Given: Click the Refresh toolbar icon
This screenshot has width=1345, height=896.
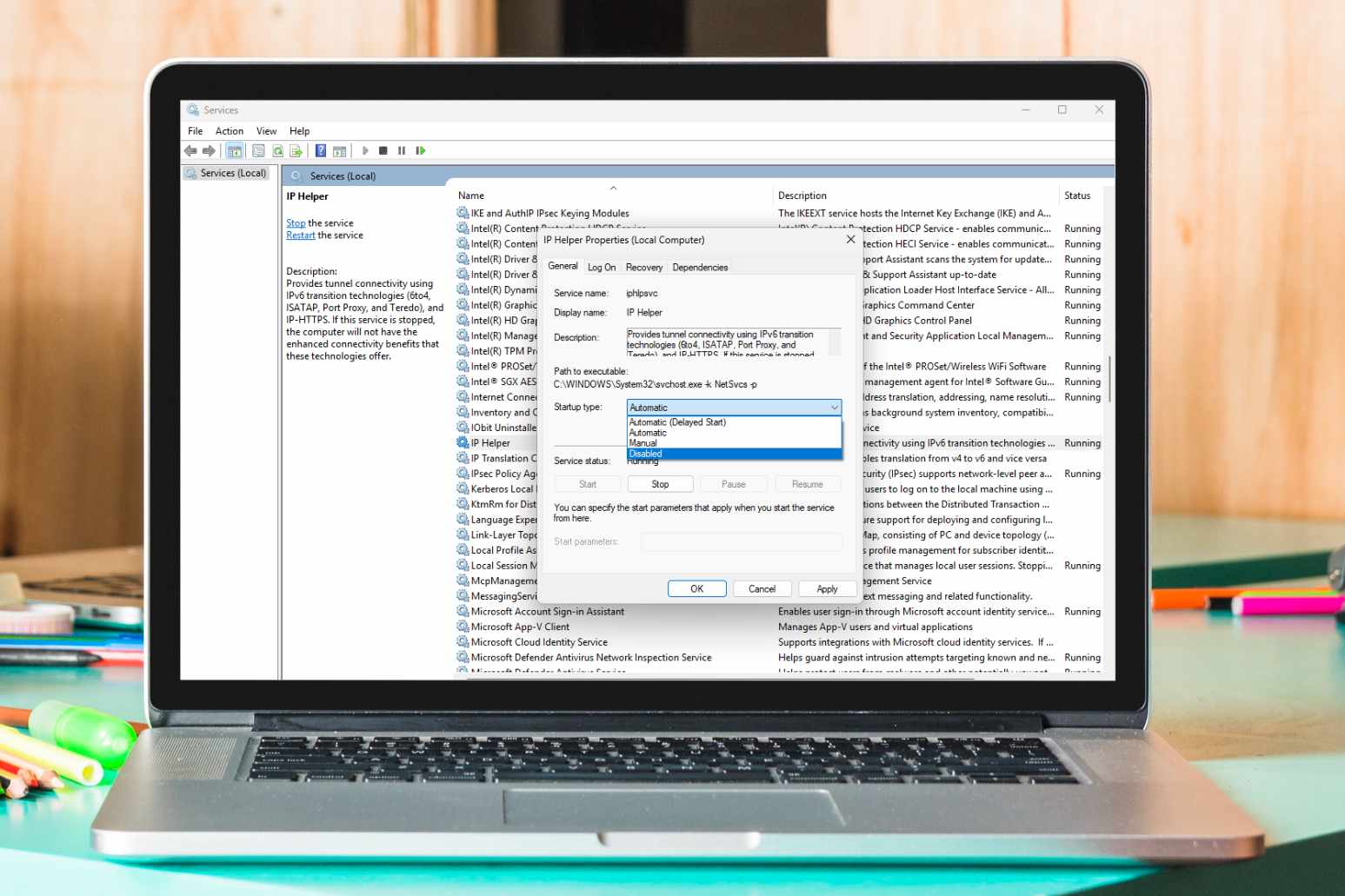Looking at the screenshot, I should 278,151.
